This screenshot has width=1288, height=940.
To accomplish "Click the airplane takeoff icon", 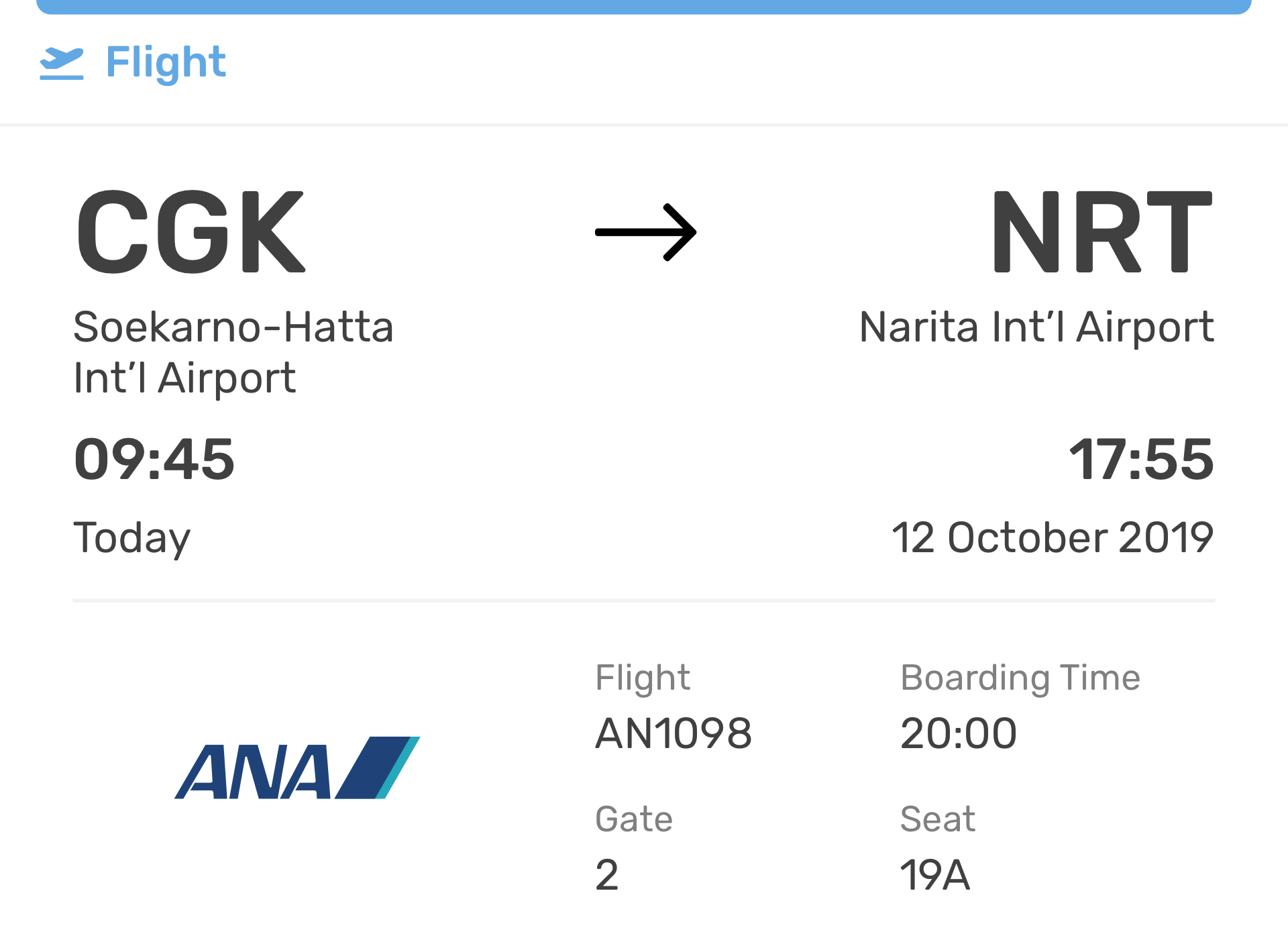I will click(x=62, y=63).
